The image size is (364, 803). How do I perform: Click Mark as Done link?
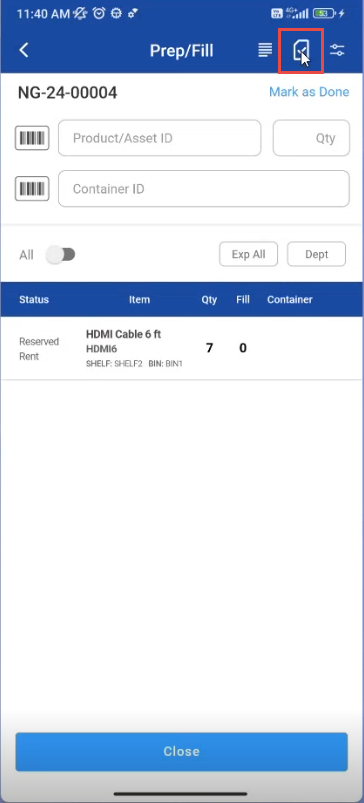pos(309,92)
